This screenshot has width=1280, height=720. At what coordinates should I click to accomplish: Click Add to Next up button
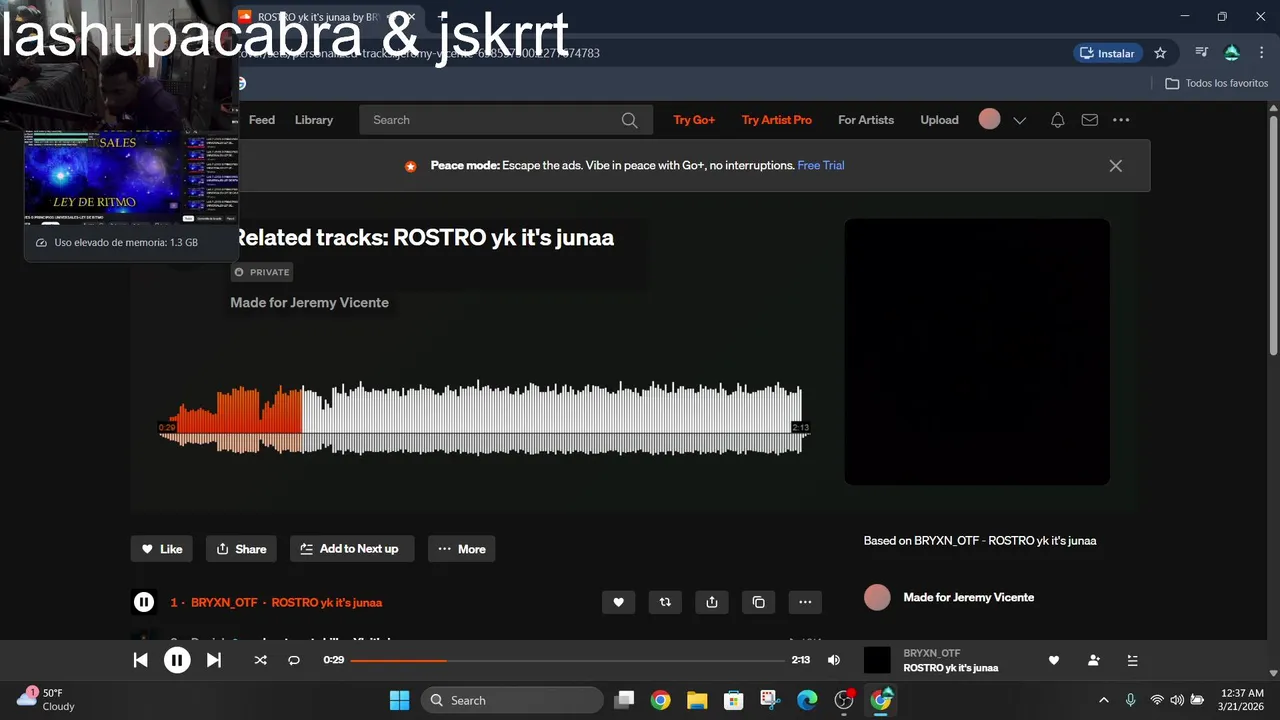point(352,549)
